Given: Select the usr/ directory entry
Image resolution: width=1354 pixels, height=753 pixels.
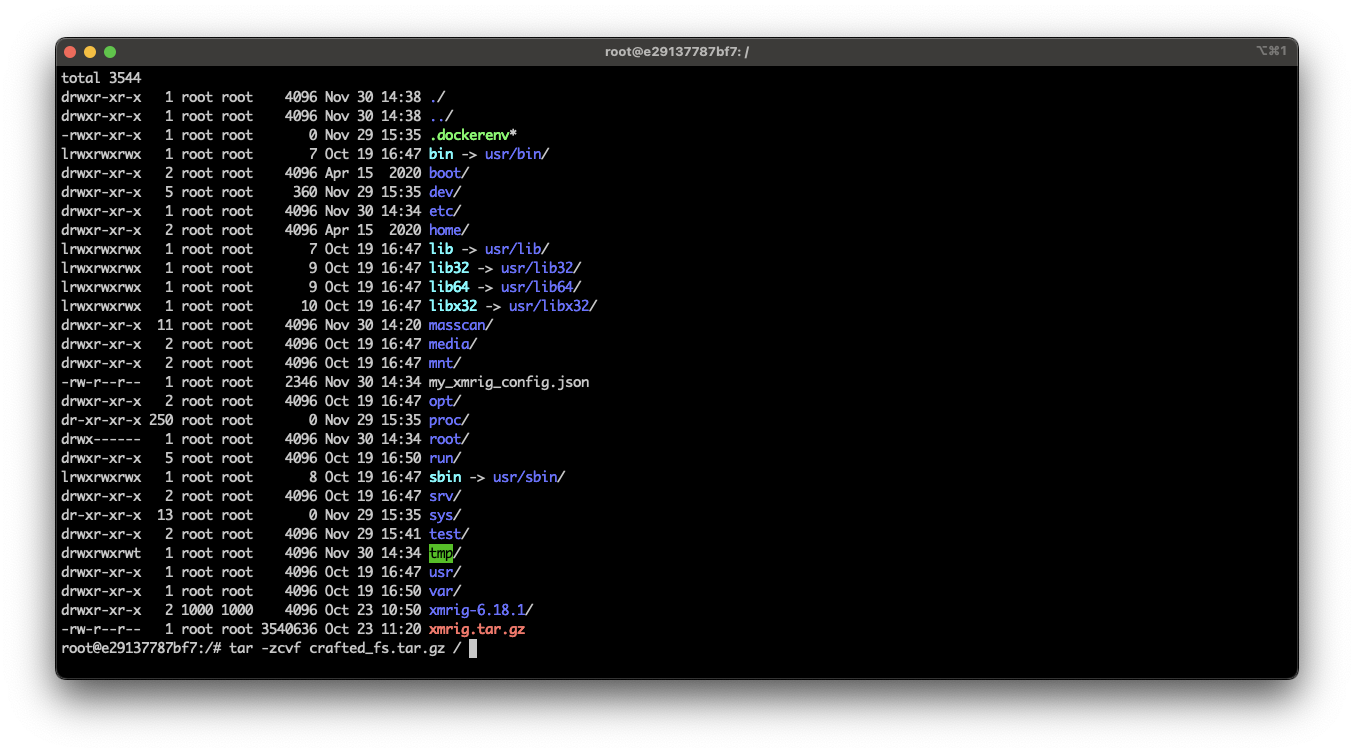Looking at the screenshot, I should (445, 572).
